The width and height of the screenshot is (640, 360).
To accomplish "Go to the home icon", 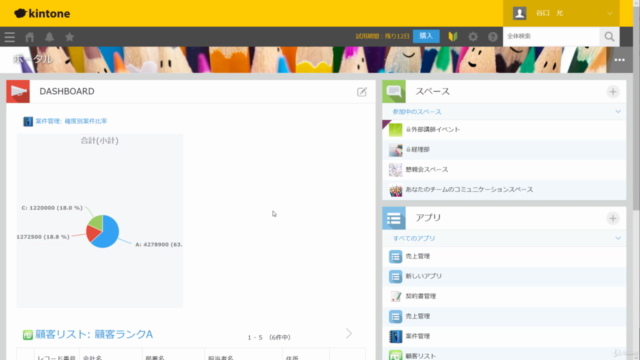I will click(30, 37).
